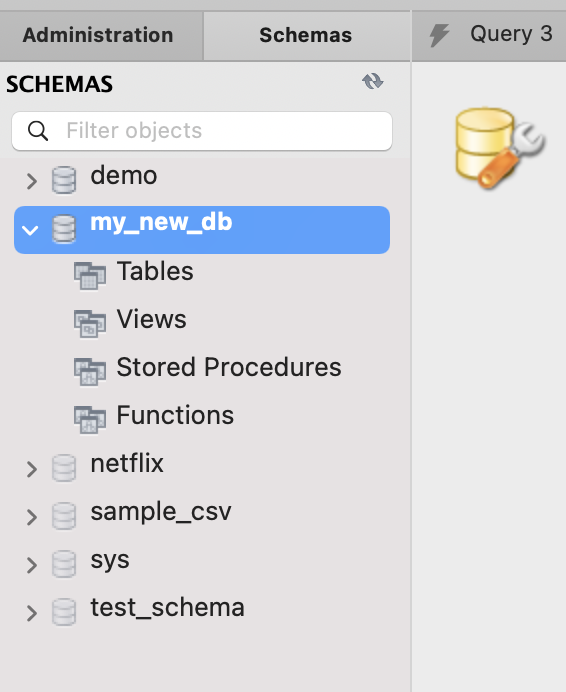Expand the netflix schema chevron

[31, 469]
